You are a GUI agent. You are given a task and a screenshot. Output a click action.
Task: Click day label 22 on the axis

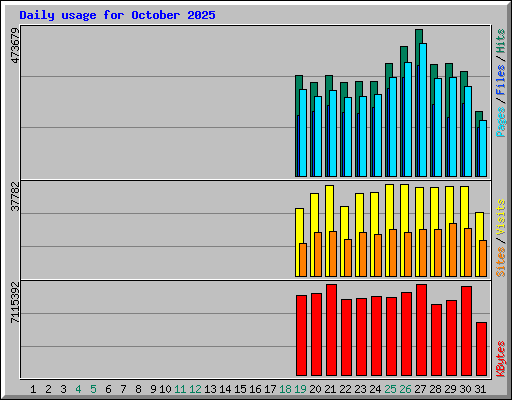[x=345, y=389]
